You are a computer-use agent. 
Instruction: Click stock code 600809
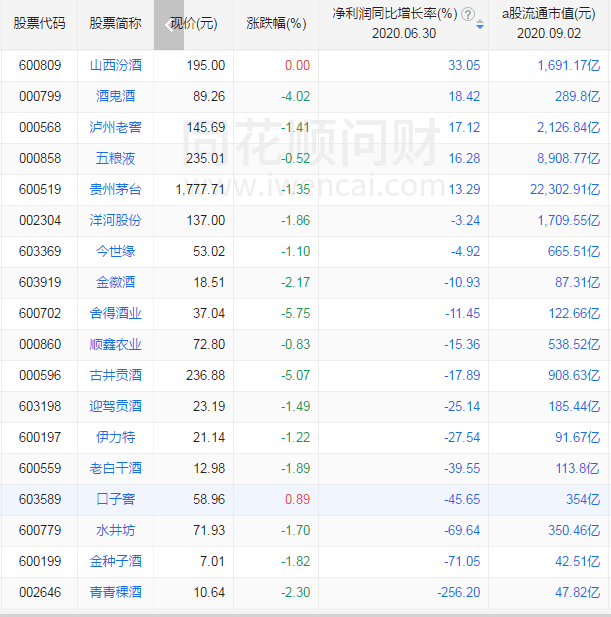pyautogui.click(x=39, y=65)
